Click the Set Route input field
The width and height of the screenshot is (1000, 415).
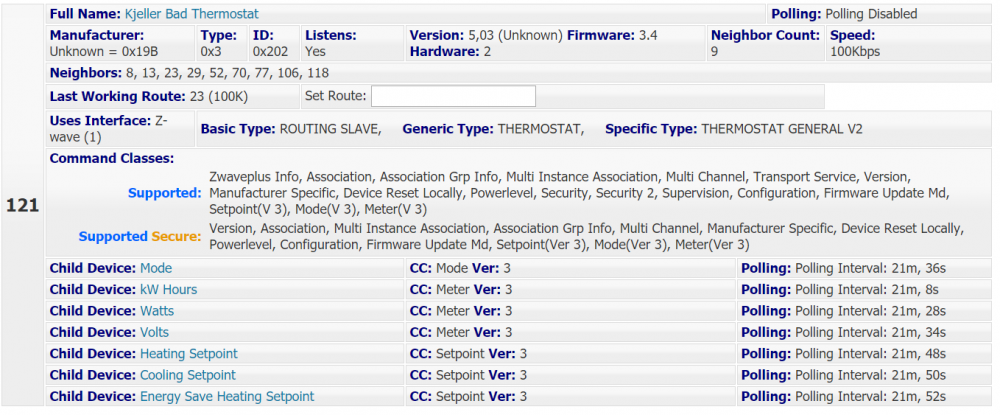(x=453, y=96)
